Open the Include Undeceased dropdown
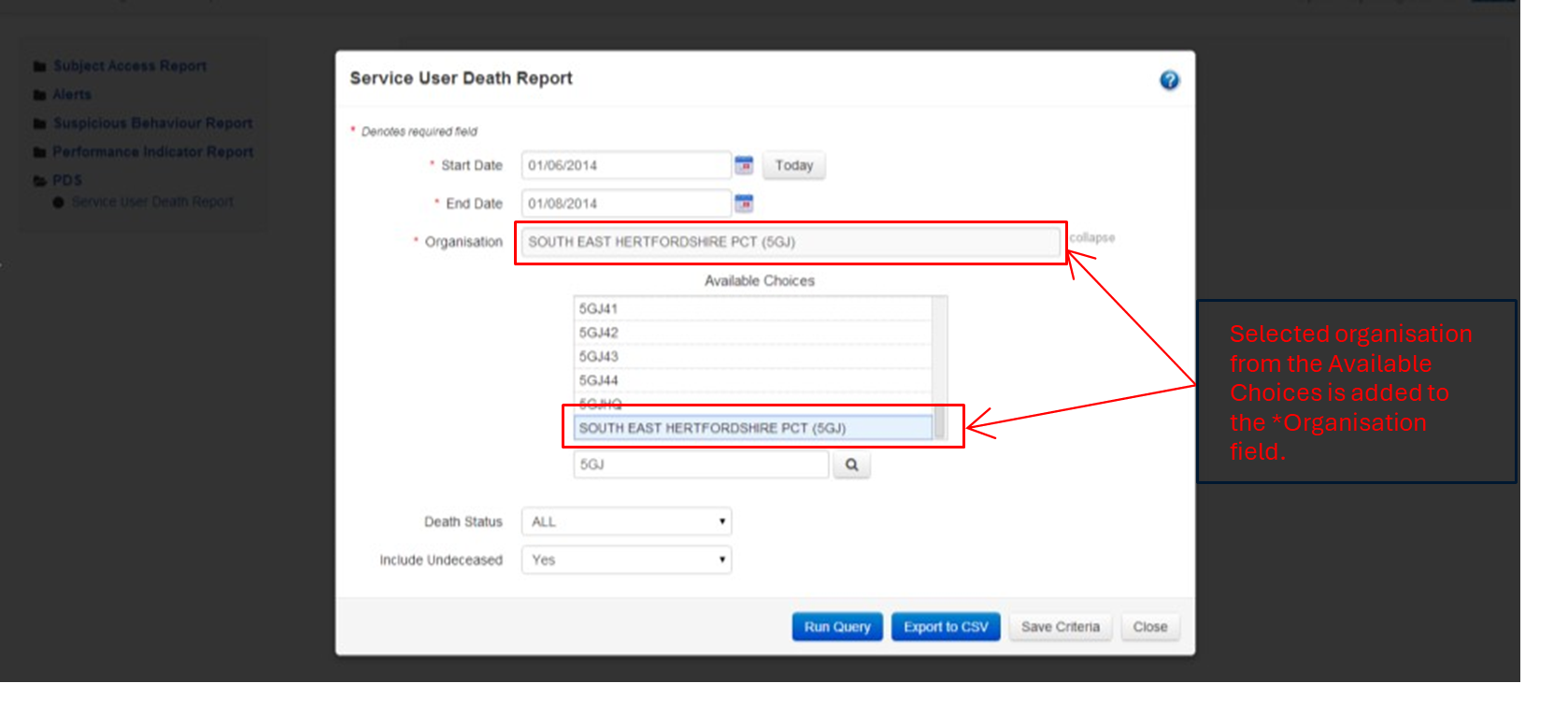 pos(626,560)
